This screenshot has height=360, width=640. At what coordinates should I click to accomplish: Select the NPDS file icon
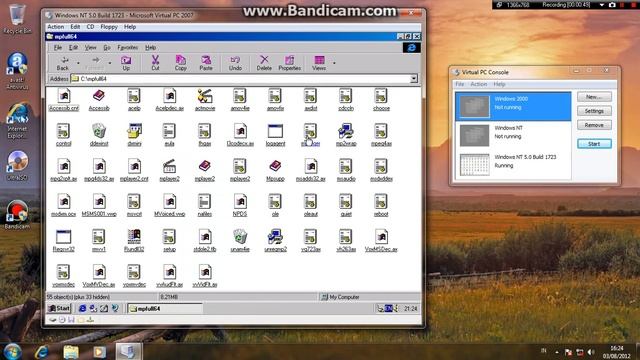coord(240,205)
